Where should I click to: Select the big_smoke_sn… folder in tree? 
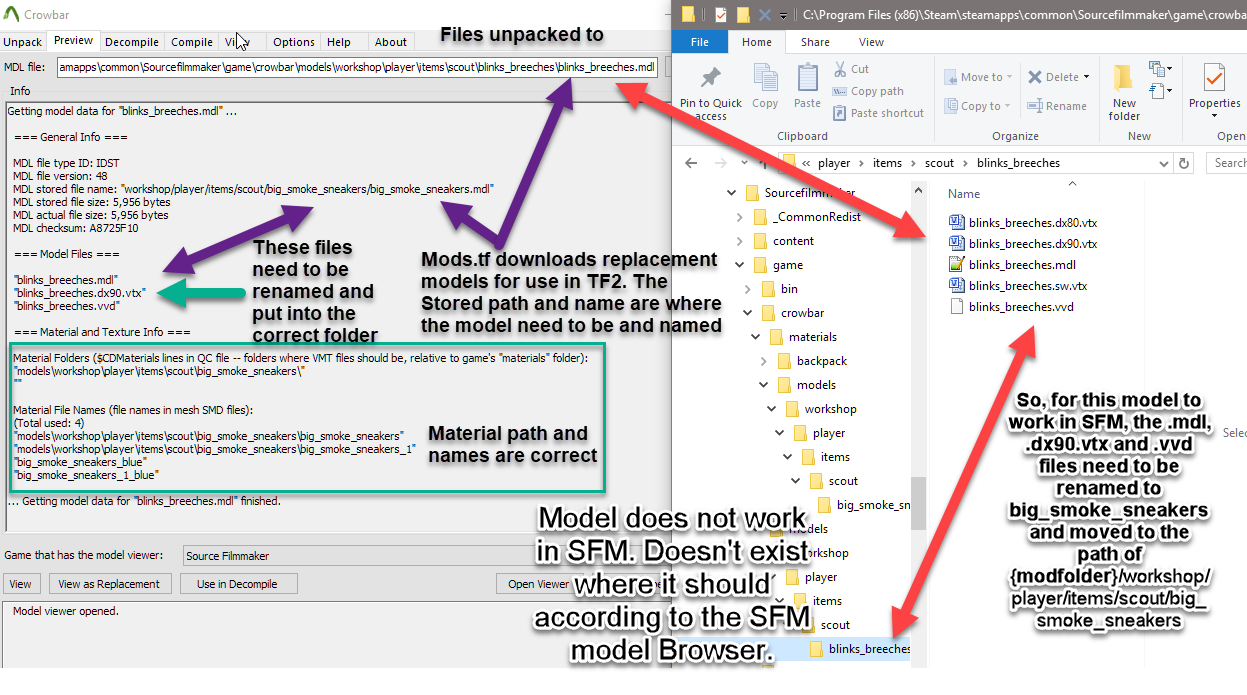tap(862, 505)
